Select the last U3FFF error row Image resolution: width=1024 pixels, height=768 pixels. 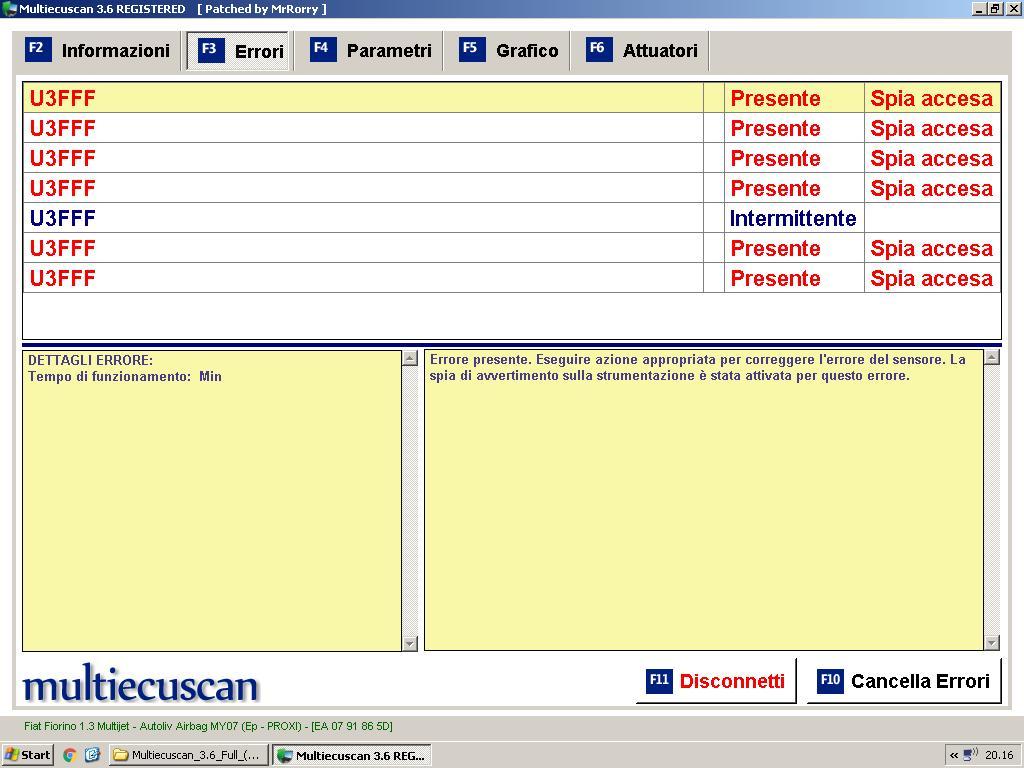[362, 278]
